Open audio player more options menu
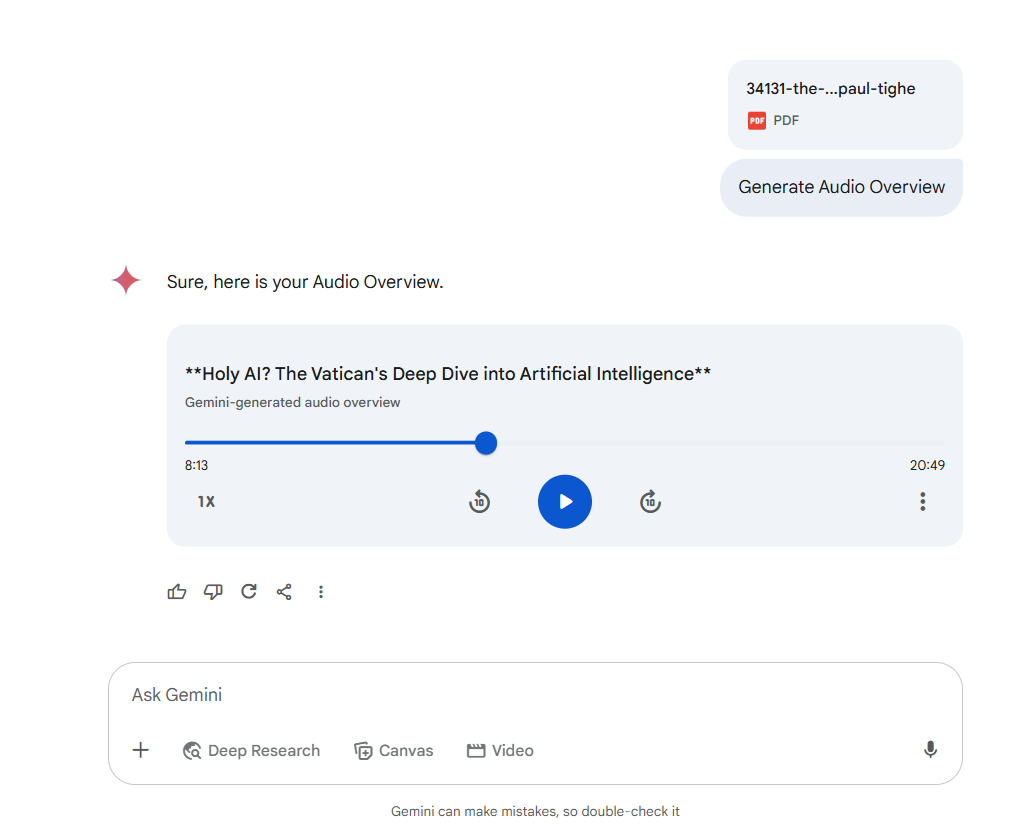Viewport: 1028px width, 832px height. 922,502
